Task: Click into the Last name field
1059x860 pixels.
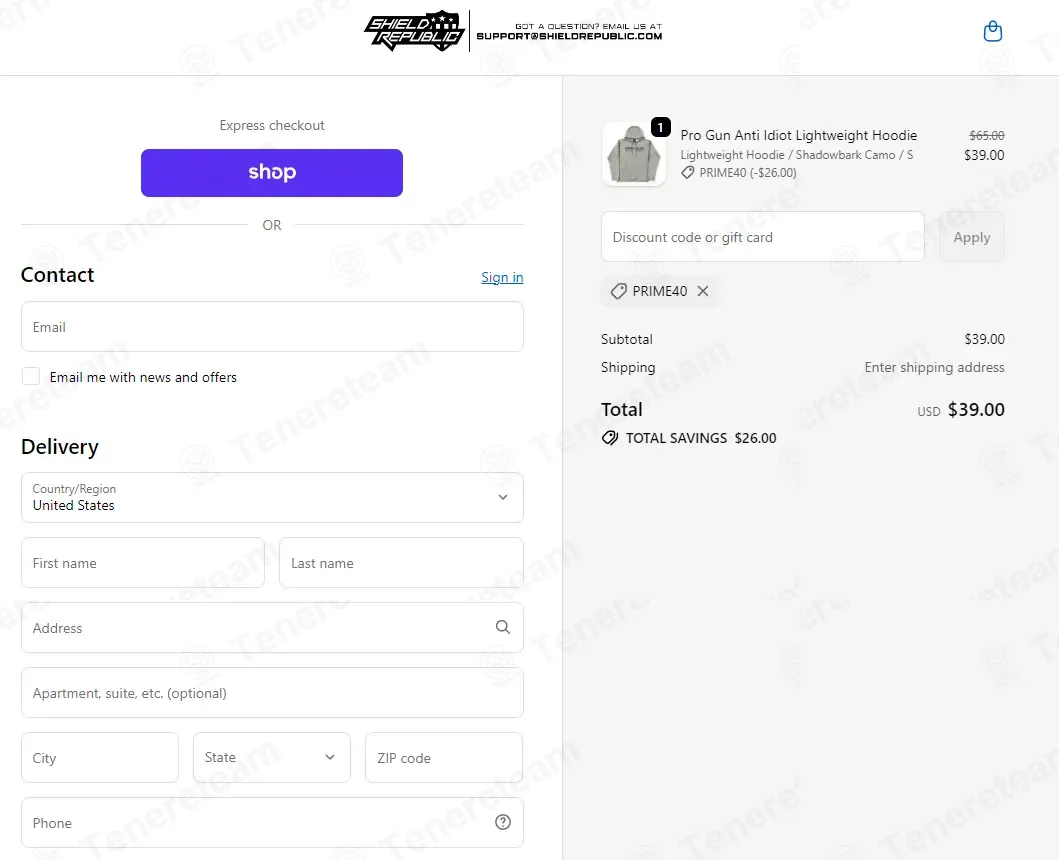Action: 401,563
